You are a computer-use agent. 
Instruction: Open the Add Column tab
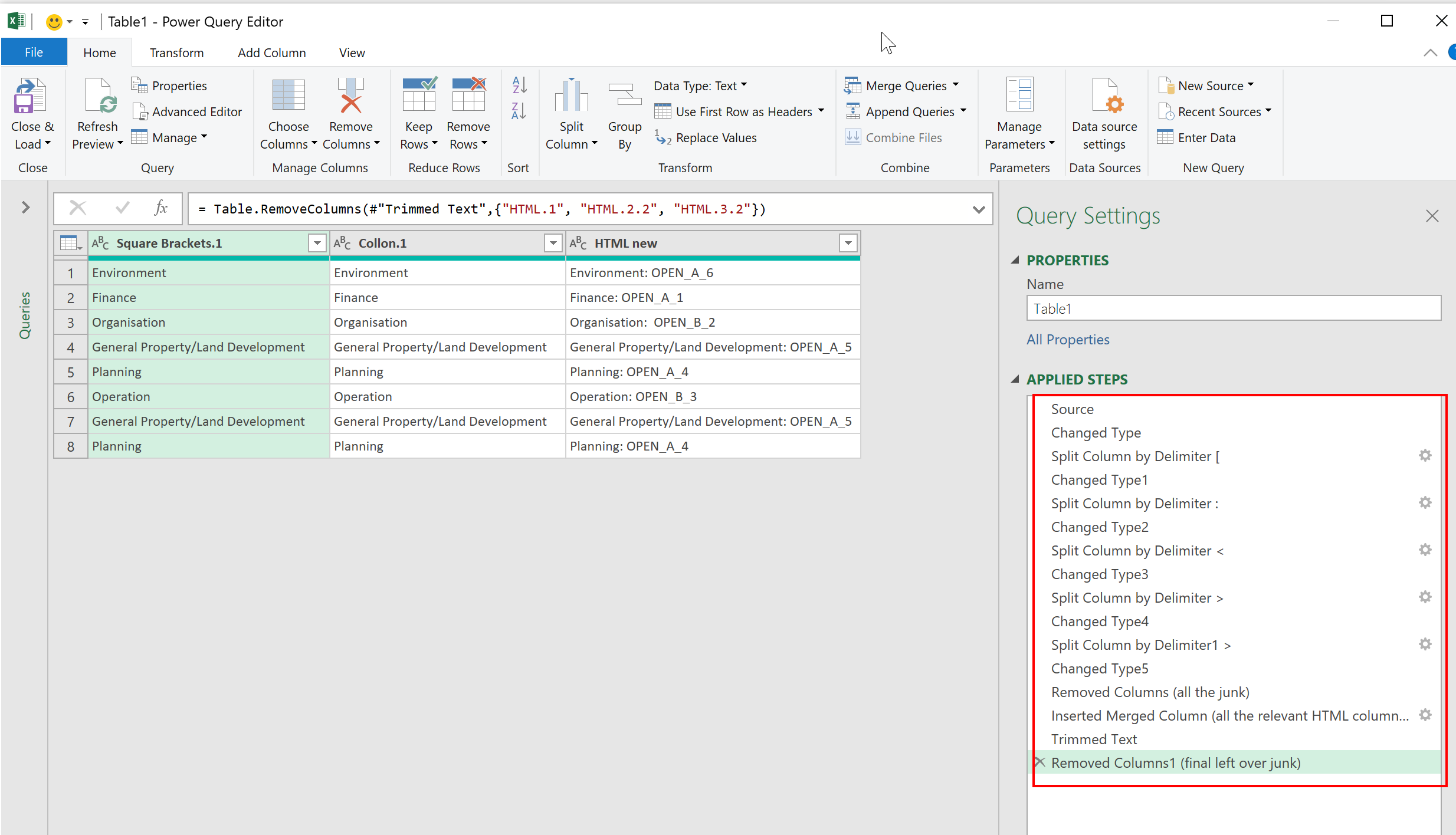coord(271,52)
